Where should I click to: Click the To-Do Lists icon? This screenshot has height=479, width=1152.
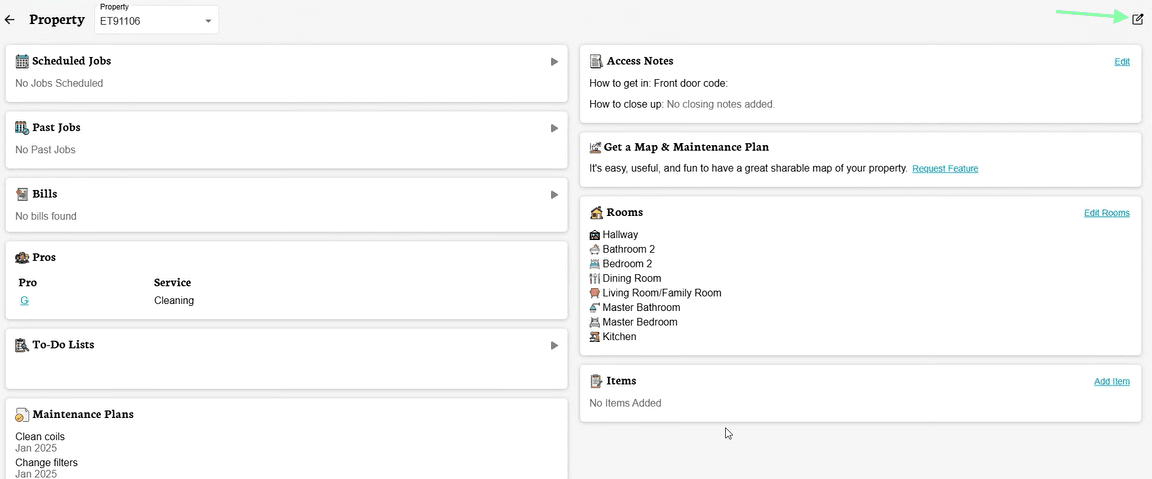pyautogui.click(x=22, y=345)
